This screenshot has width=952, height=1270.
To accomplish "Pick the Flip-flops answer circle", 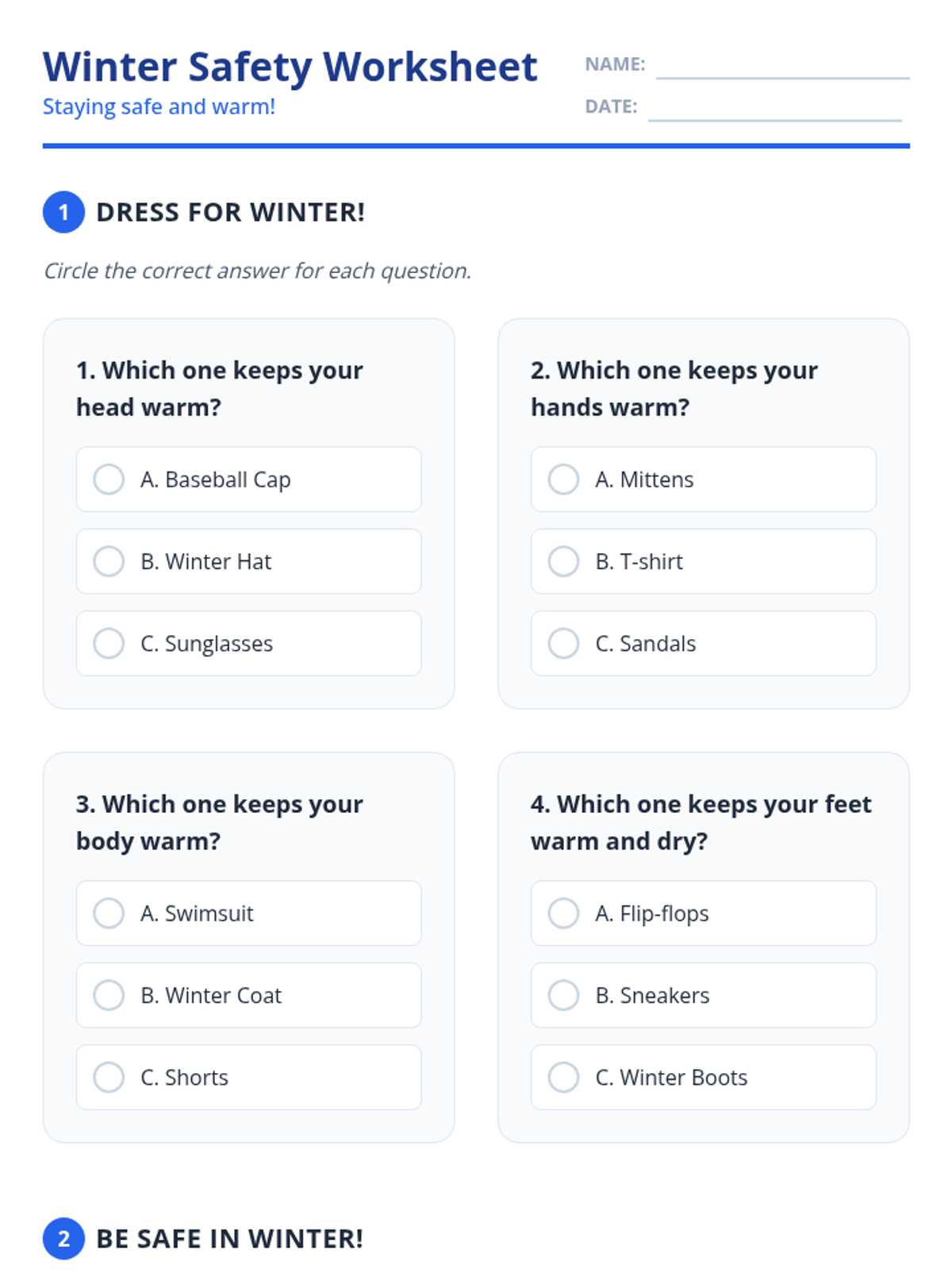I will pos(563,913).
